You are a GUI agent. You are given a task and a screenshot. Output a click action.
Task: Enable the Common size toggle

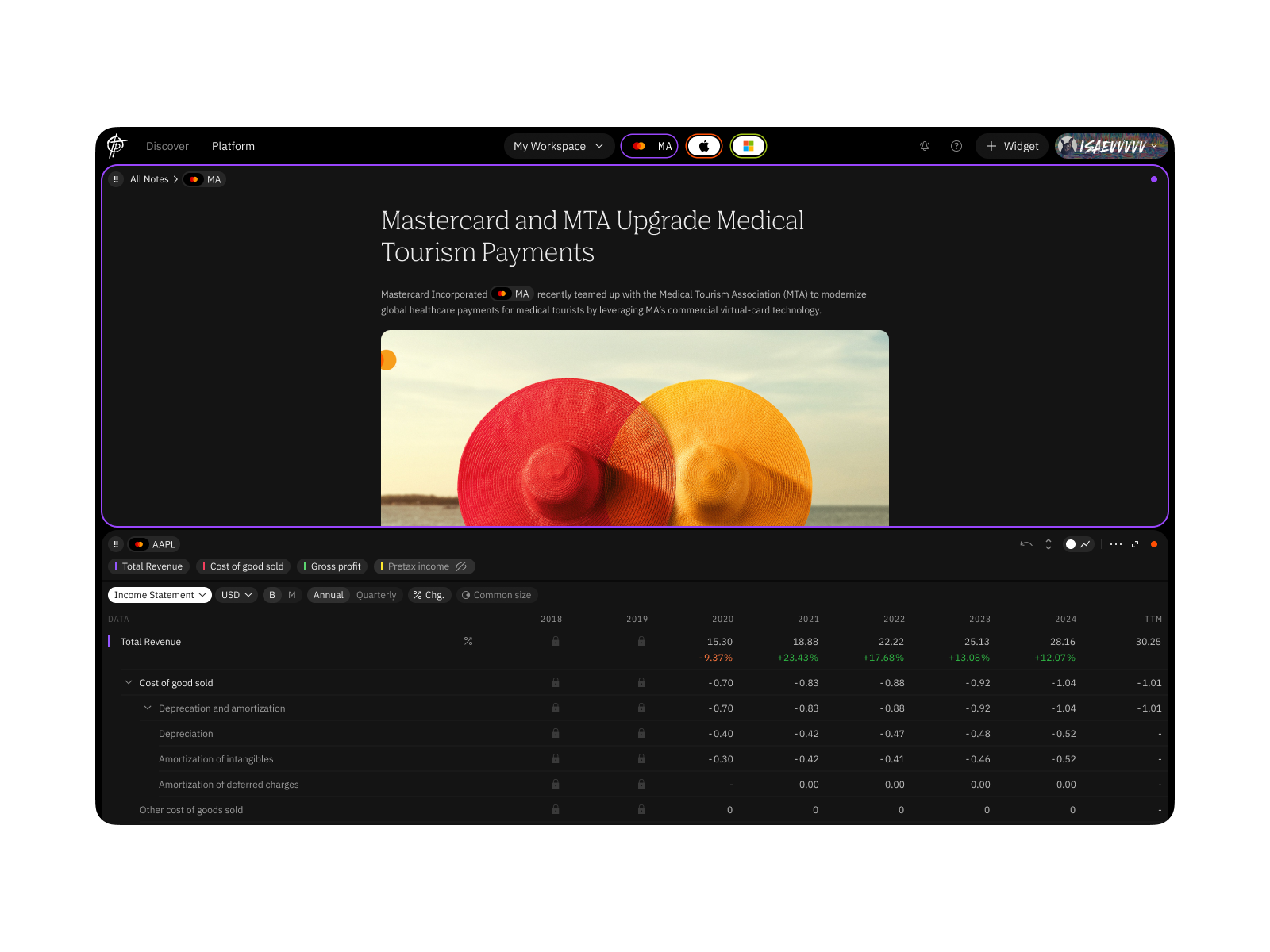[x=497, y=595]
